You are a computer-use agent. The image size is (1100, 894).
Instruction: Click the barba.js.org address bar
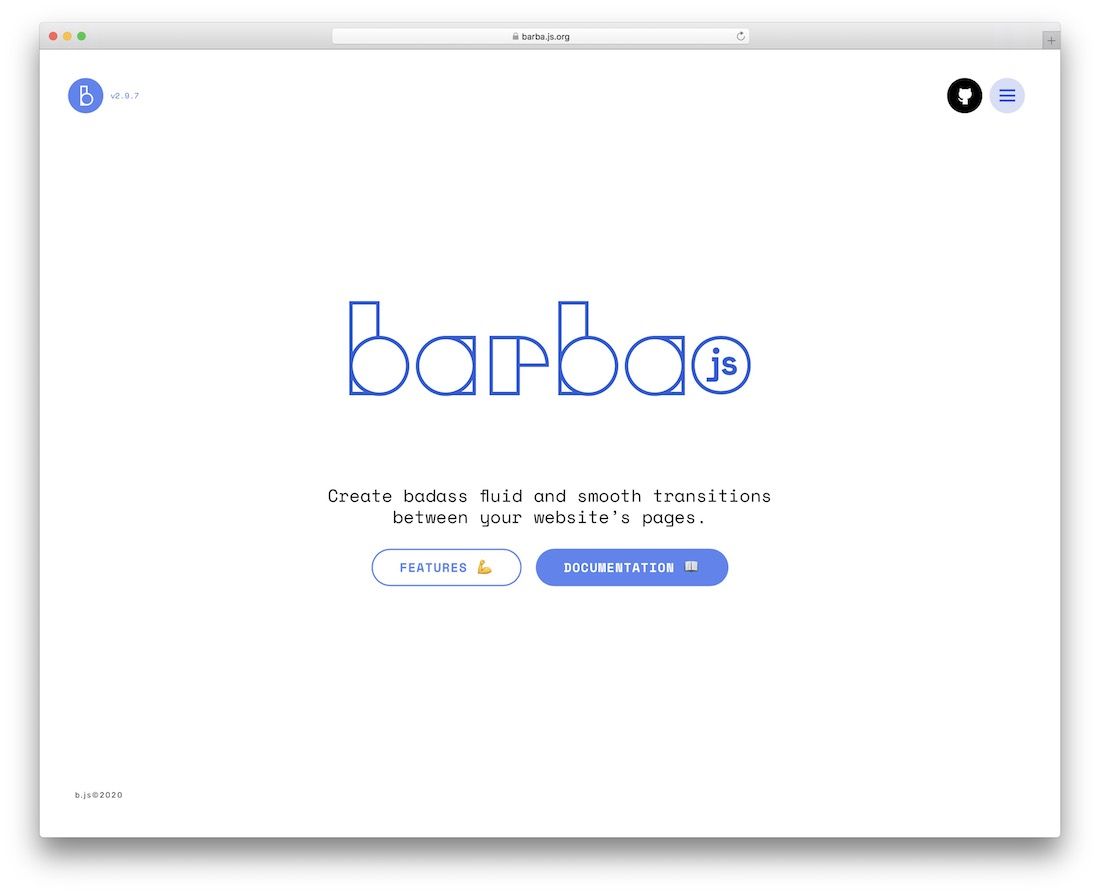coord(540,36)
